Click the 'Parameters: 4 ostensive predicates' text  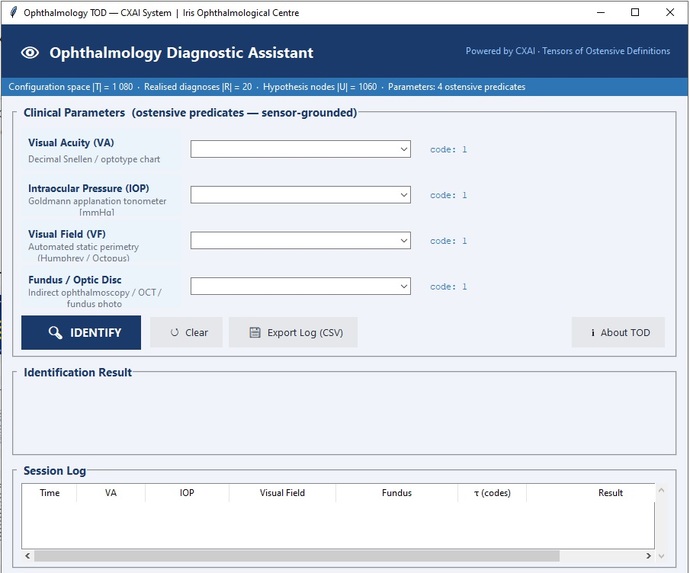456,87
